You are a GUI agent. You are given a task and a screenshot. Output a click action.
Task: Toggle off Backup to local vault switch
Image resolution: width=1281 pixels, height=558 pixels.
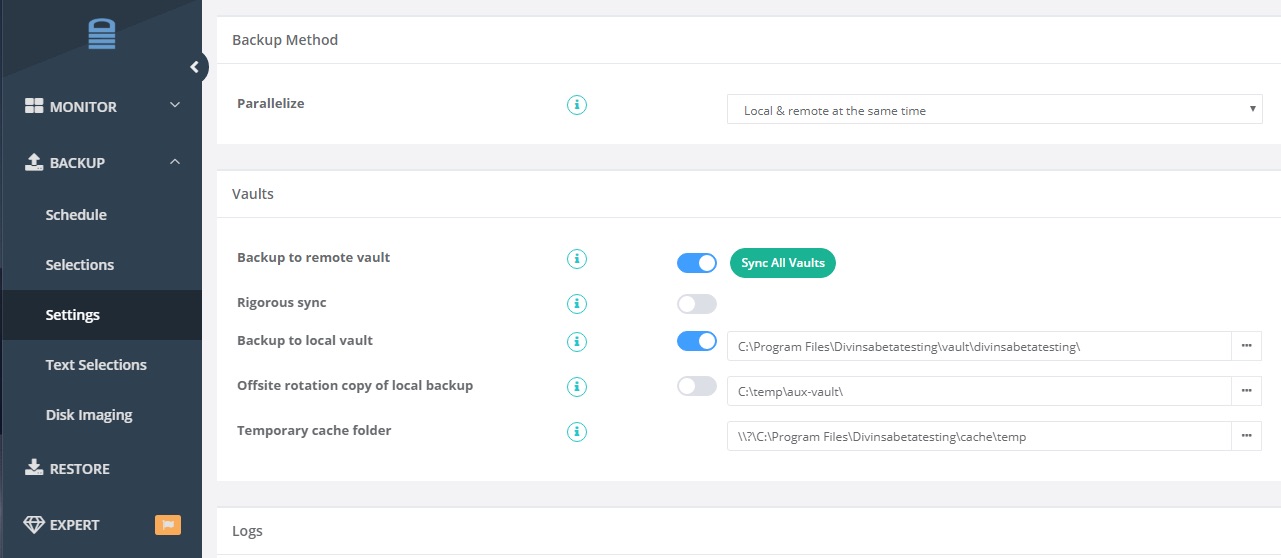[x=697, y=341]
